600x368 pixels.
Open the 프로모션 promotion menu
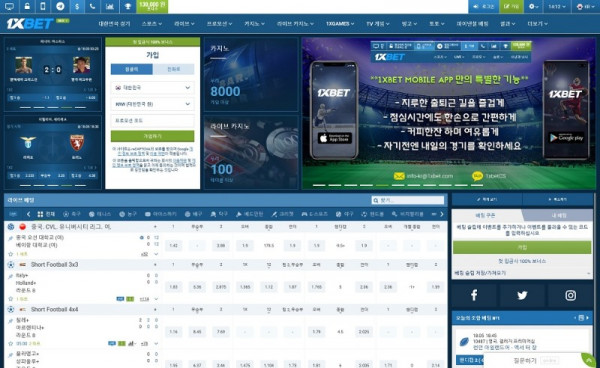[219, 24]
